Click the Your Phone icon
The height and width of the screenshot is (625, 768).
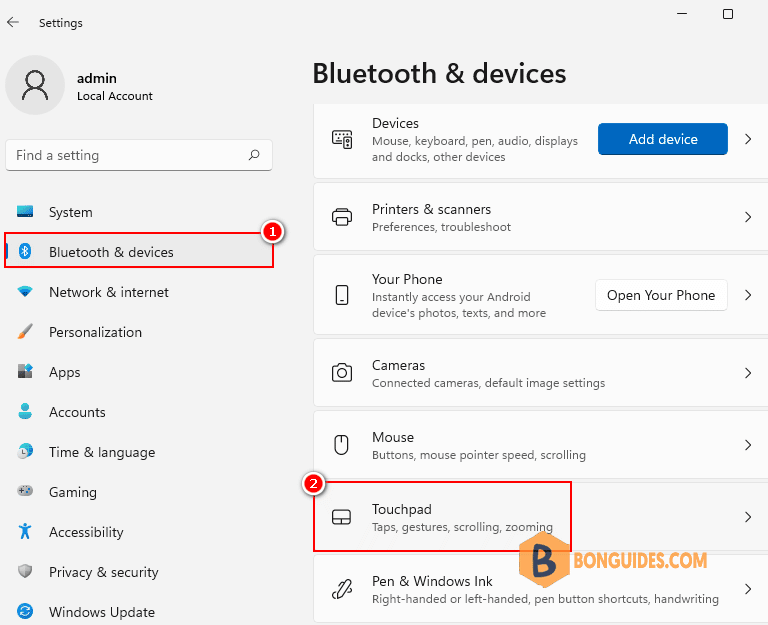click(x=342, y=295)
